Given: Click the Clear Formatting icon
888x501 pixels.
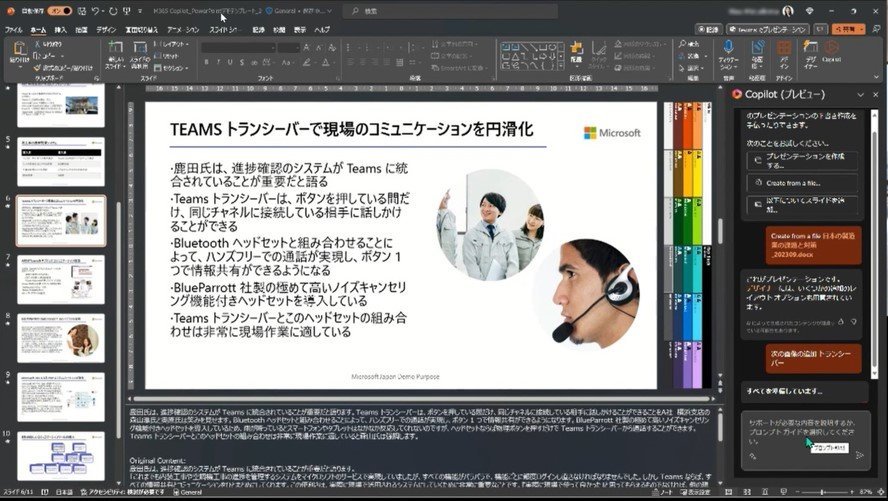Looking at the screenshot, I should 332,48.
